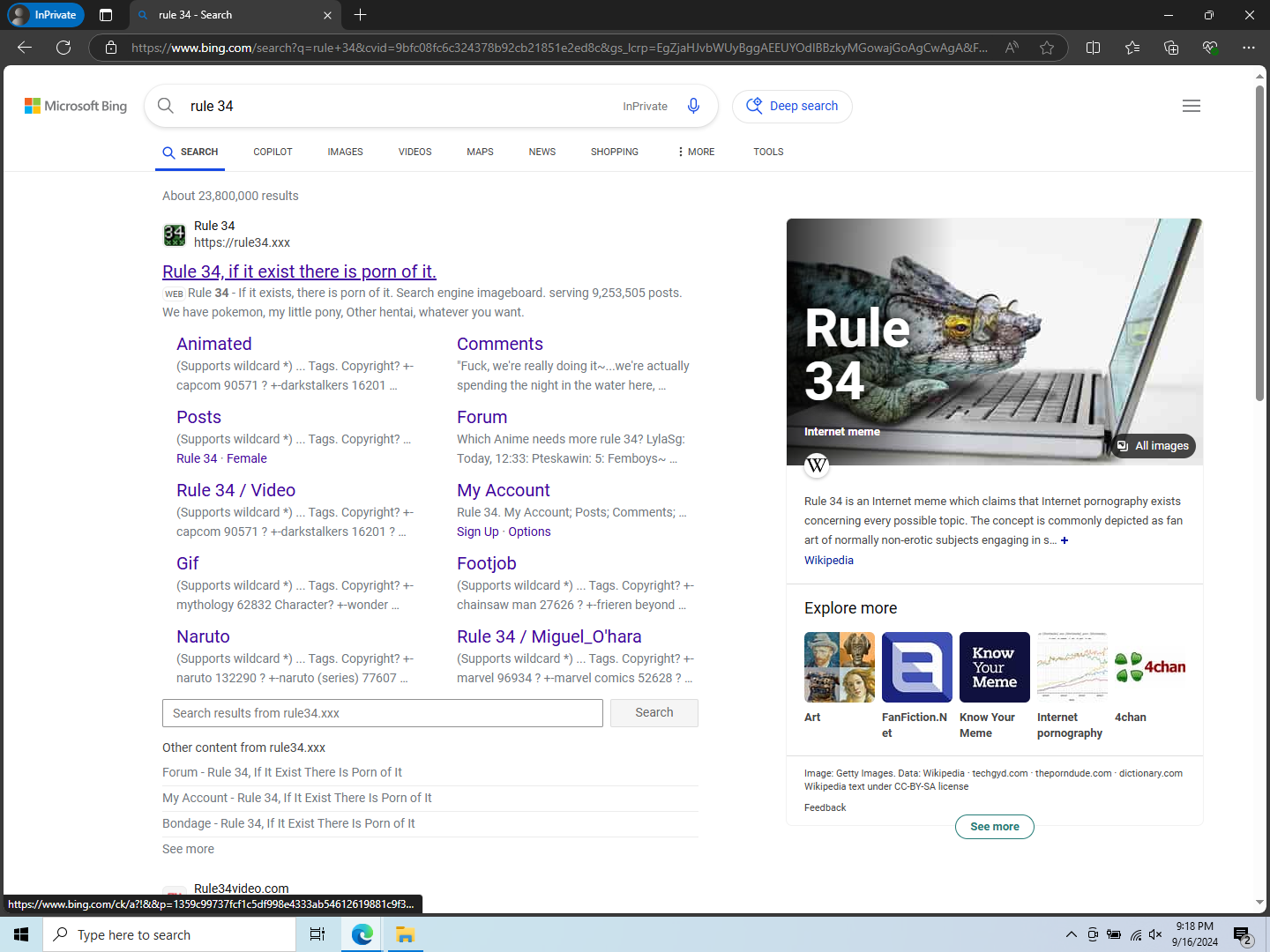Viewport: 1270px width, 952px height.
Task: Open the Options sublink
Action: tap(529, 532)
